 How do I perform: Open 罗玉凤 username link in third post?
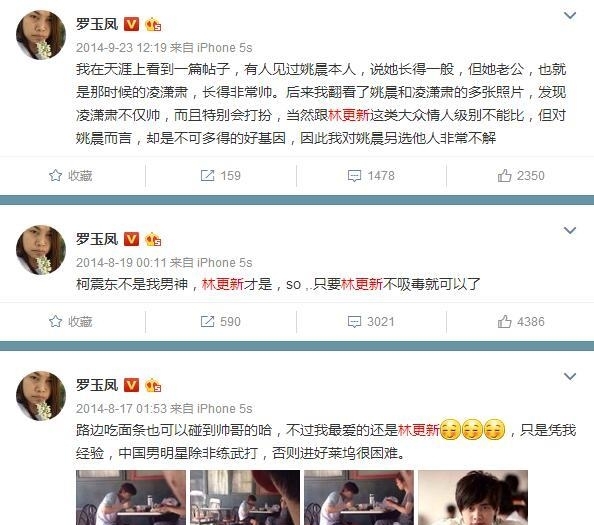[x=97, y=385]
